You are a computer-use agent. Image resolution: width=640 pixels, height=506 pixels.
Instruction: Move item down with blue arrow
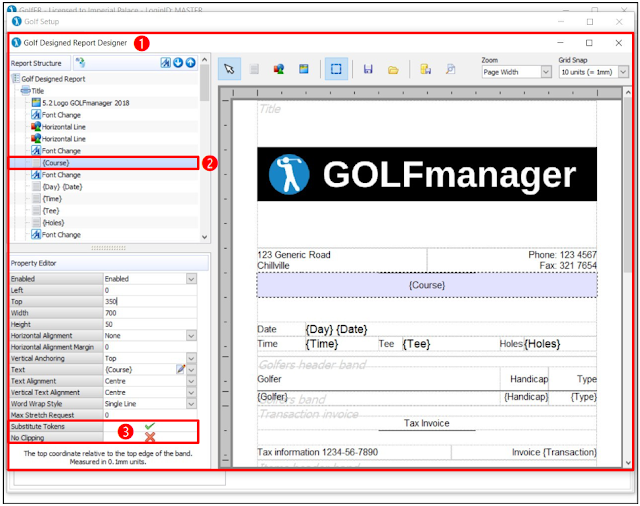coord(178,62)
